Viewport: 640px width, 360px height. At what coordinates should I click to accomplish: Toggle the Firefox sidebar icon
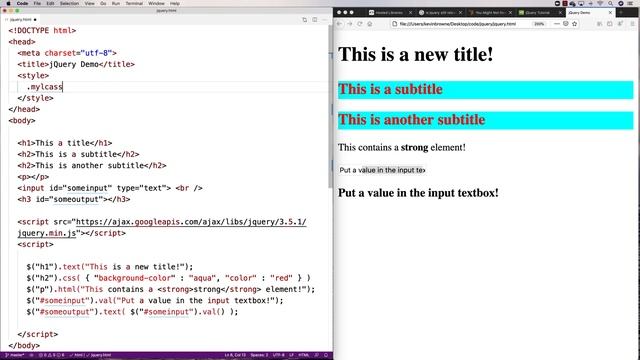pos(609,24)
